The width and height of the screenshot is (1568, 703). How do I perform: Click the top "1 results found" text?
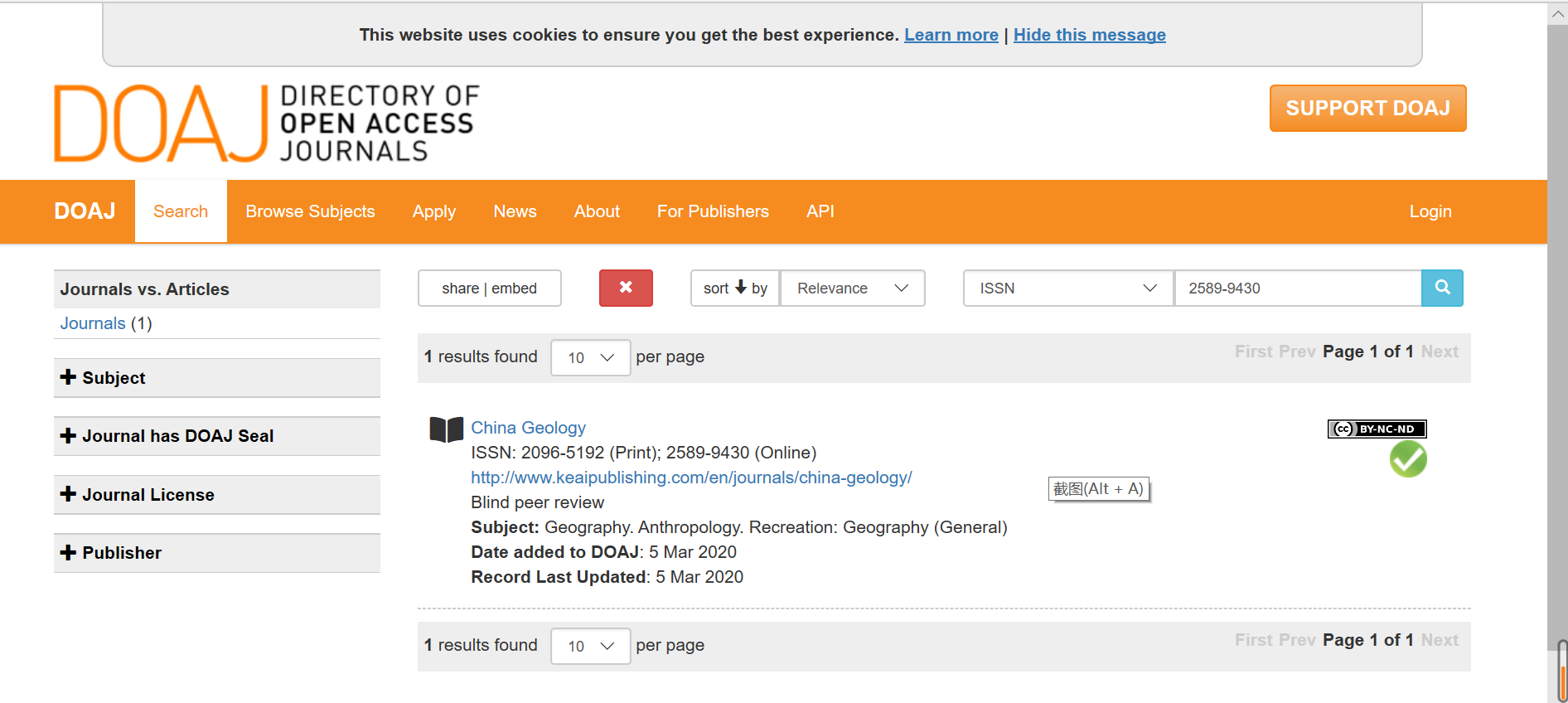tap(481, 356)
